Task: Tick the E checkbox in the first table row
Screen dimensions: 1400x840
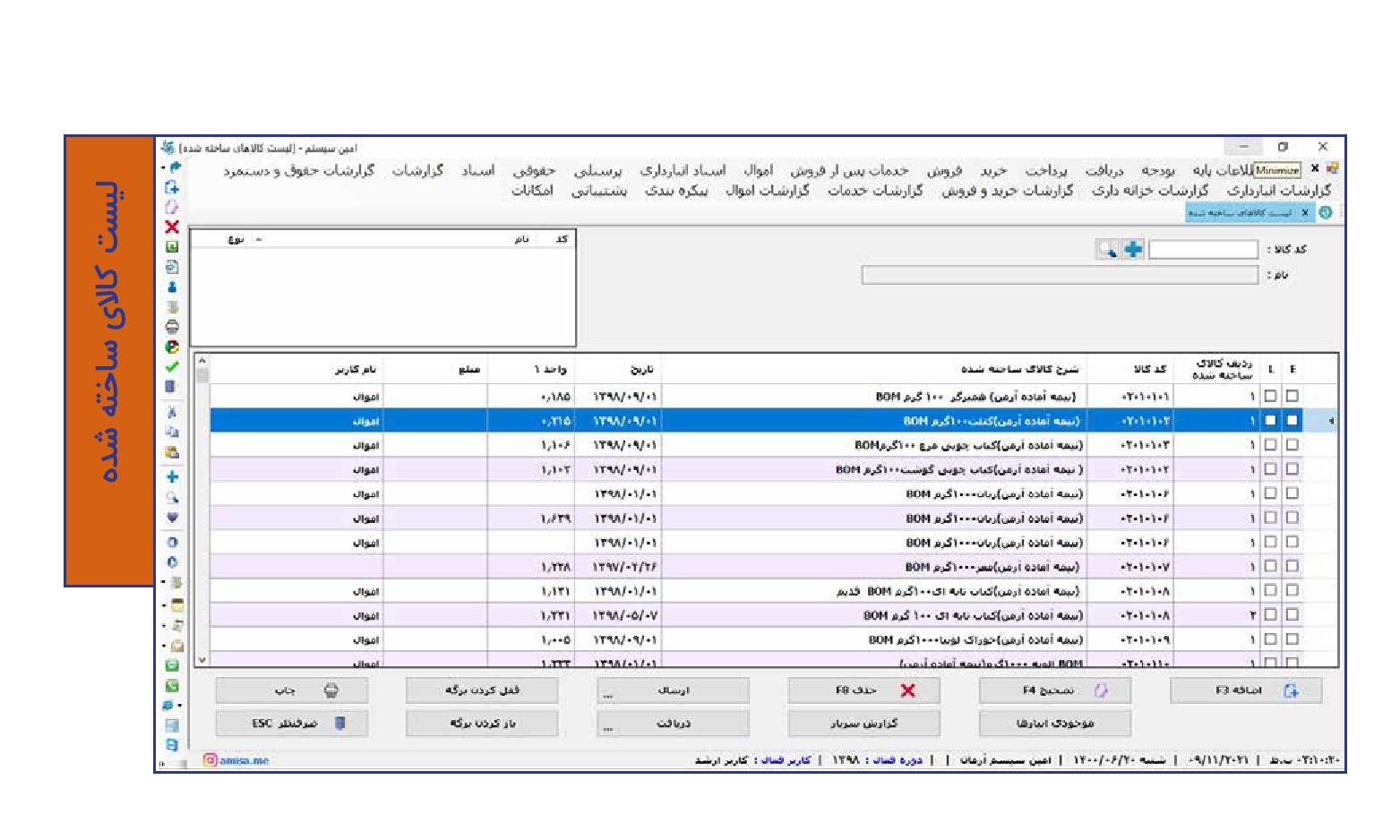Action: pyautogui.click(x=1292, y=396)
